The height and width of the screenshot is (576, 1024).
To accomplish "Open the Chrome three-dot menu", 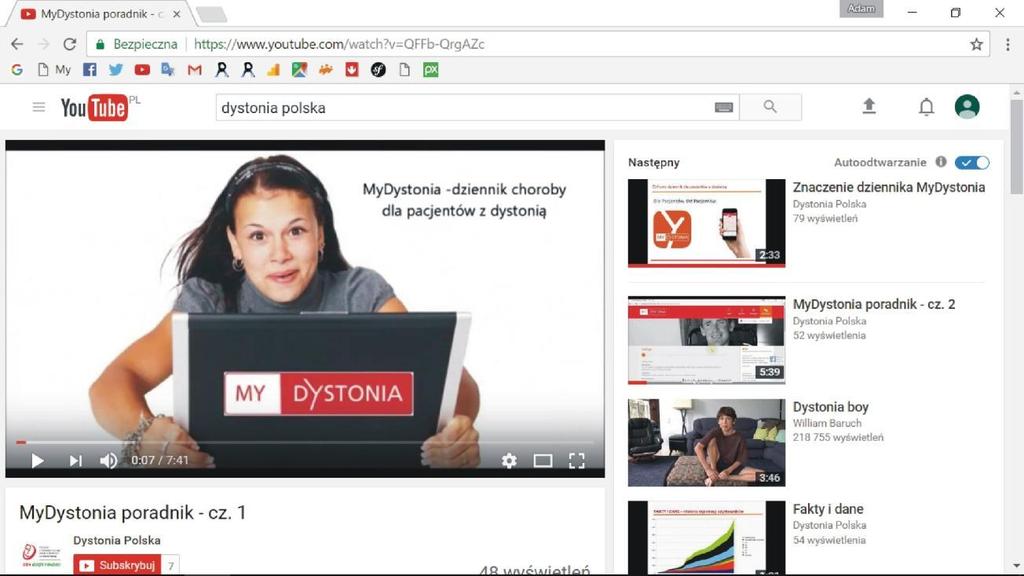I will click(1008, 44).
